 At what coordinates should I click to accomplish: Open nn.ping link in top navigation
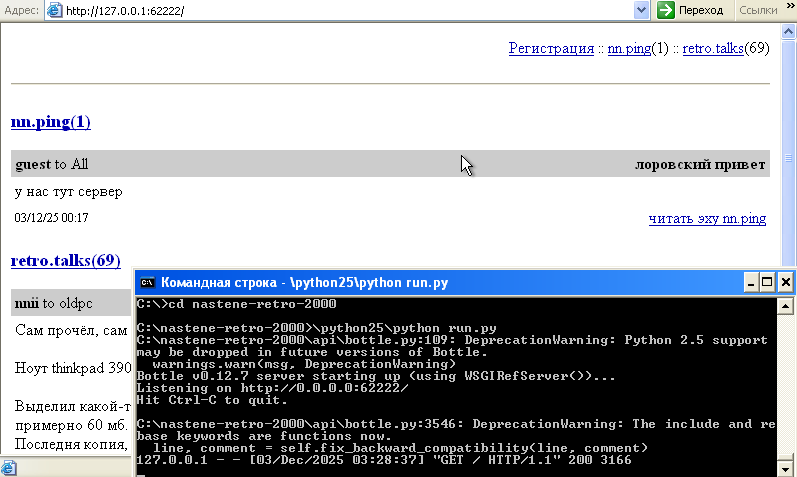(628, 48)
